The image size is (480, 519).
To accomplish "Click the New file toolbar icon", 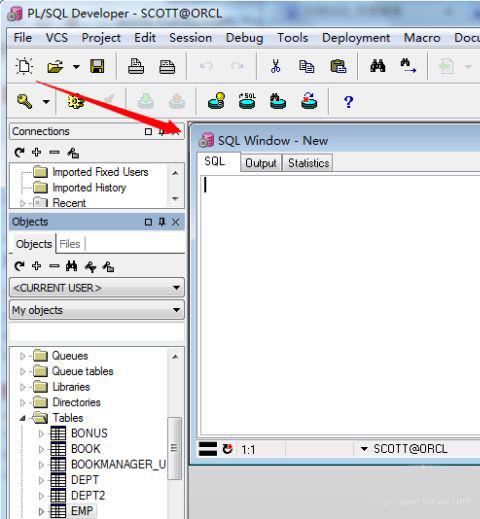I will click(24, 66).
